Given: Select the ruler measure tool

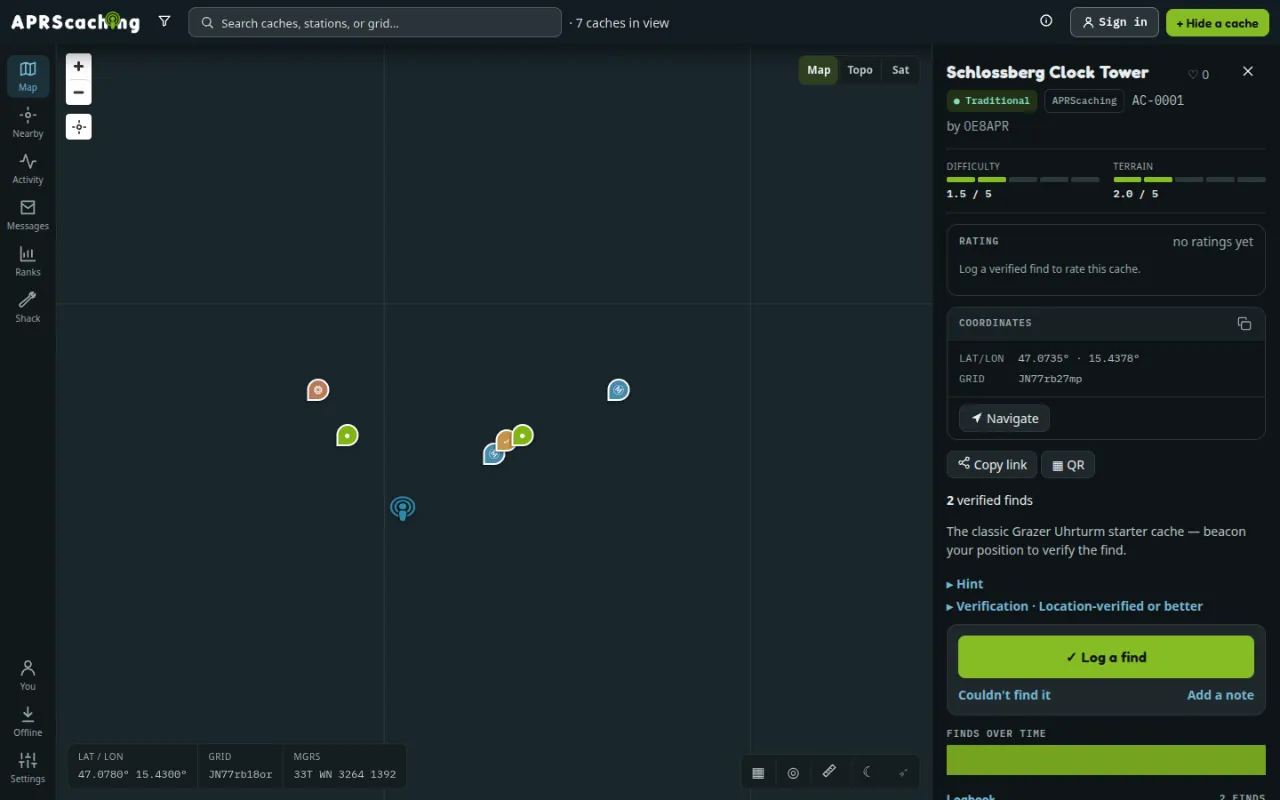Looking at the screenshot, I should pos(829,772).
